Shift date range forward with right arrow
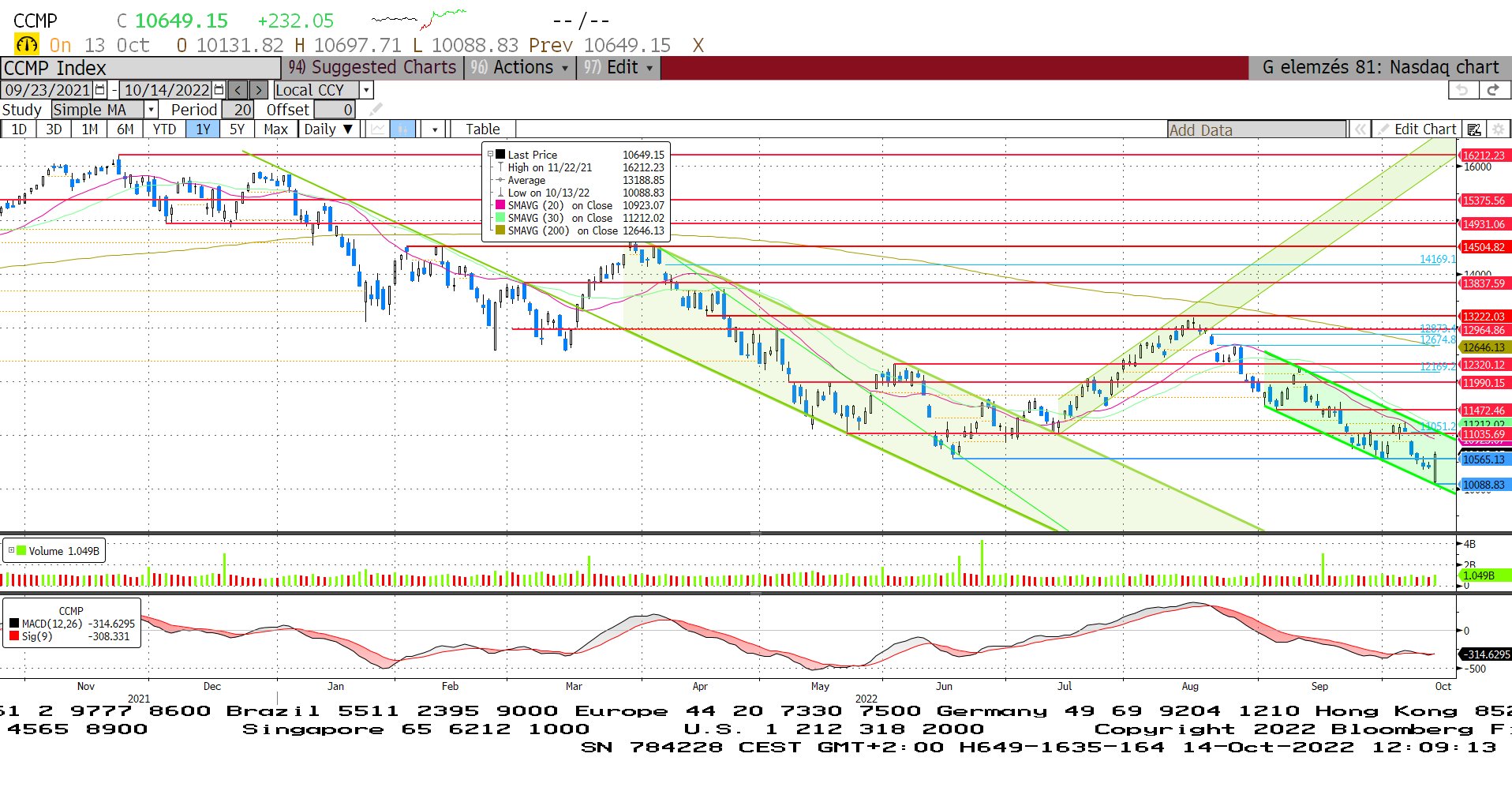This screenshot has width=1512, height=791. 258,90
